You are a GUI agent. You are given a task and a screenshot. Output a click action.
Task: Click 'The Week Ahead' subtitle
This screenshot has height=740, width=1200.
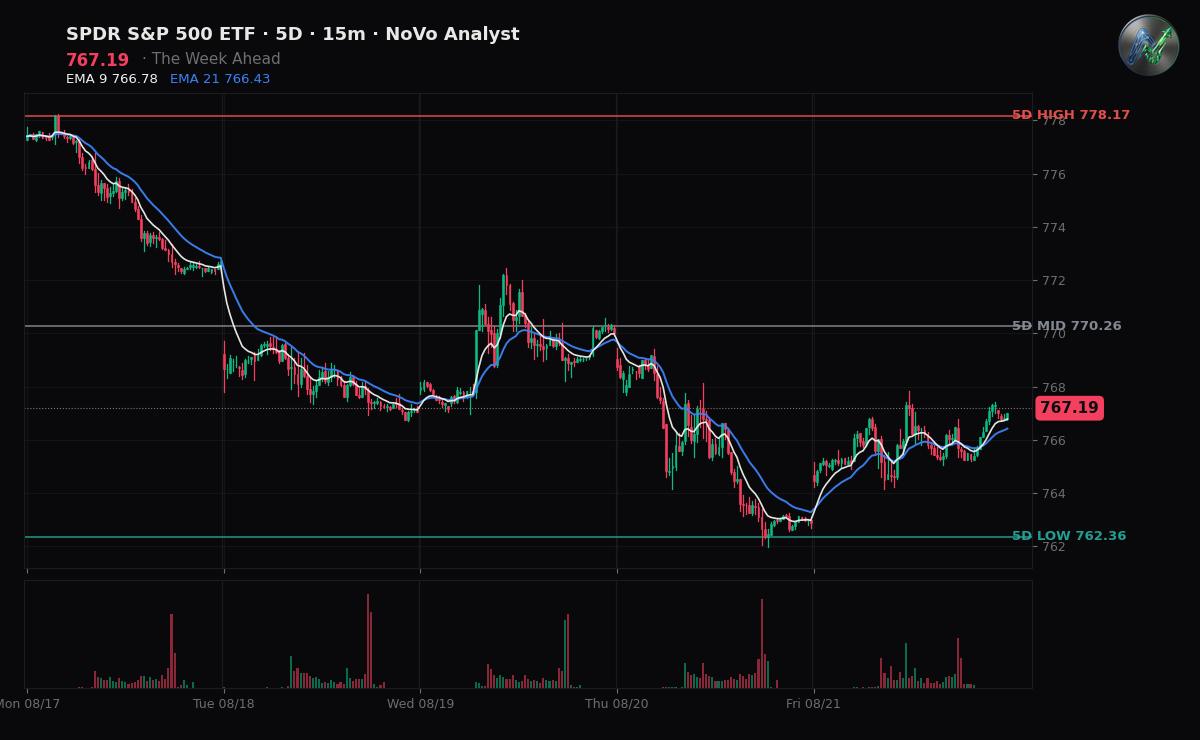click(217, 60)
